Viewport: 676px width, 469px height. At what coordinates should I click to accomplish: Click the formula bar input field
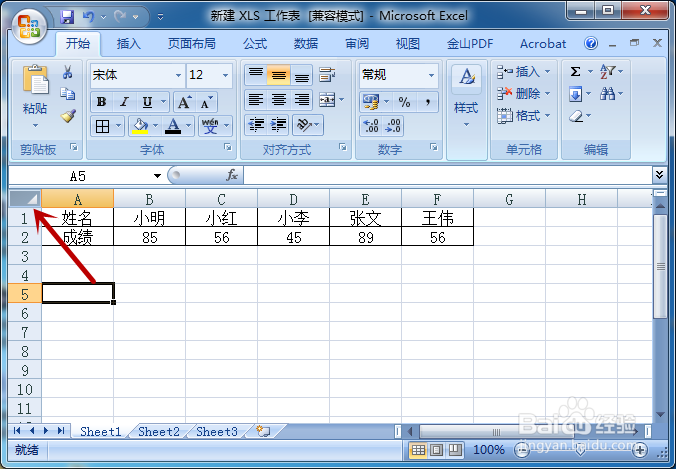tap(448, 175)
